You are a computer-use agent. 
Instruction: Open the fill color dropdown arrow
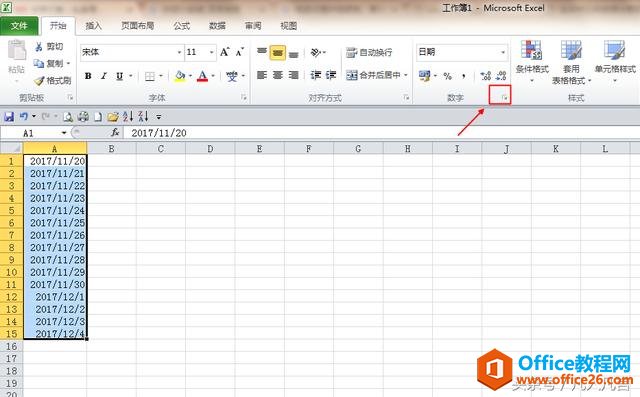(x=190, y=76)
